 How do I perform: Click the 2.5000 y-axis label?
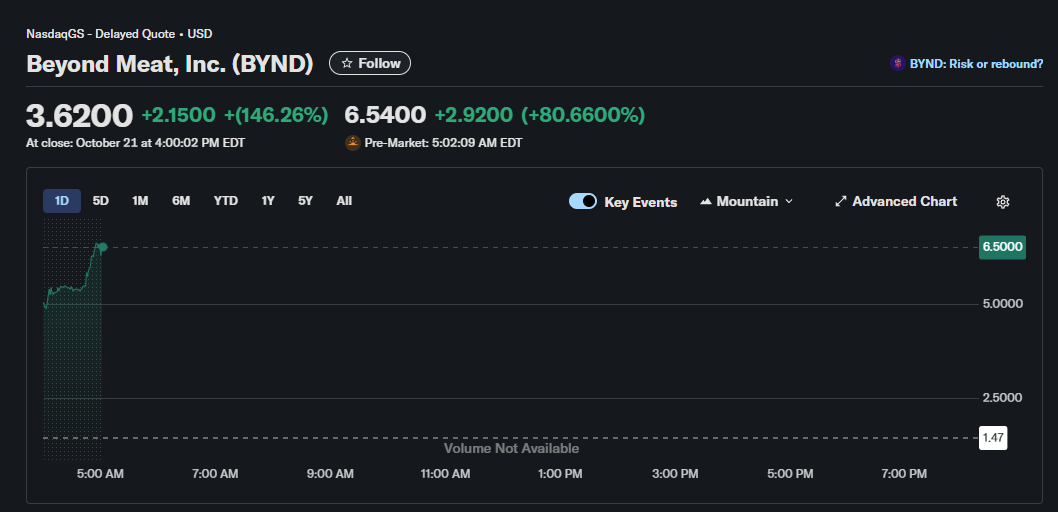pos(1003,398)
